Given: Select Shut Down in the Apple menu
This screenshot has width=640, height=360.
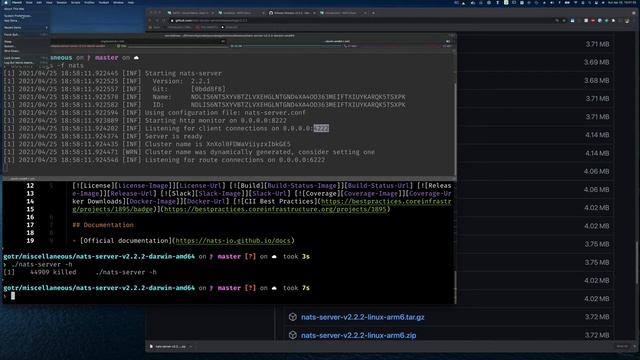Looking at the screenshot, I should tap(12, 51).
